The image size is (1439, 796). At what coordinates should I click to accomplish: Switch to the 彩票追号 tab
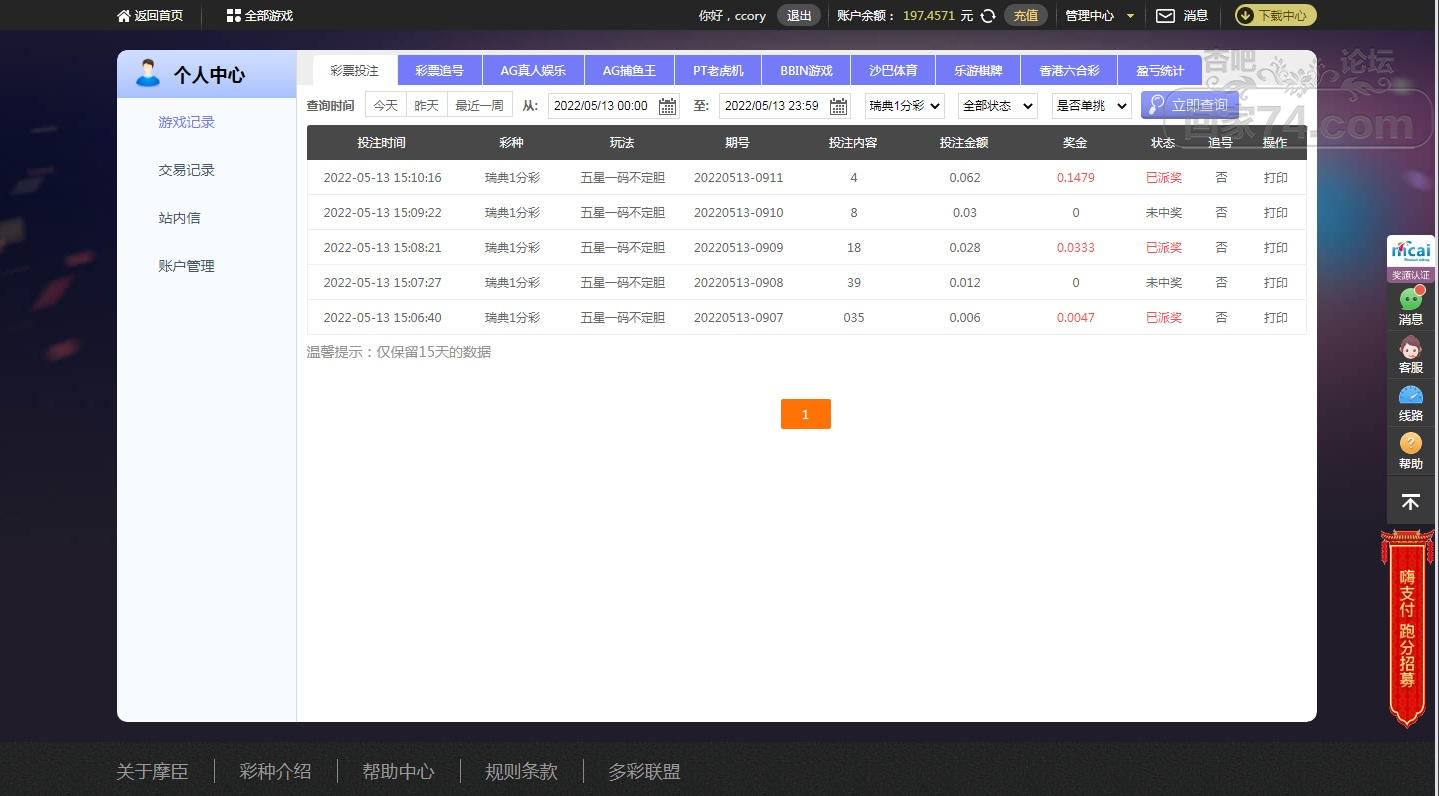point(440,71)
